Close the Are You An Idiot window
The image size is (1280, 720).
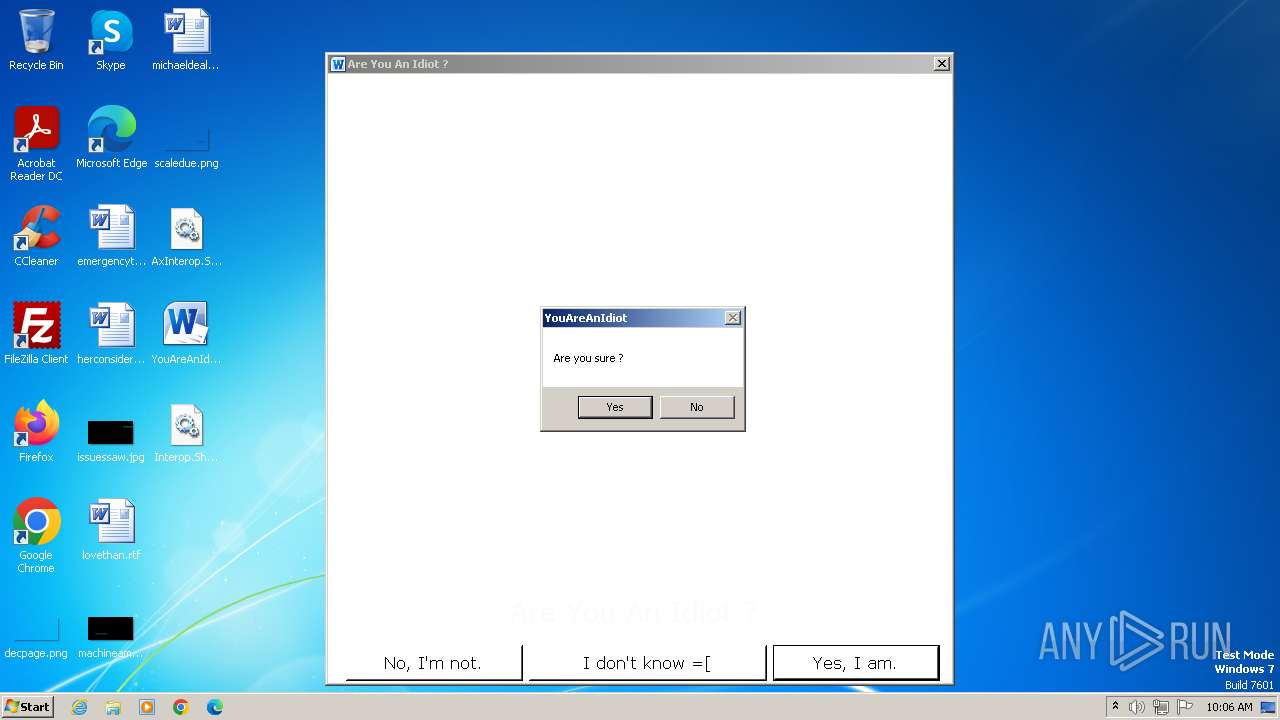942,64
